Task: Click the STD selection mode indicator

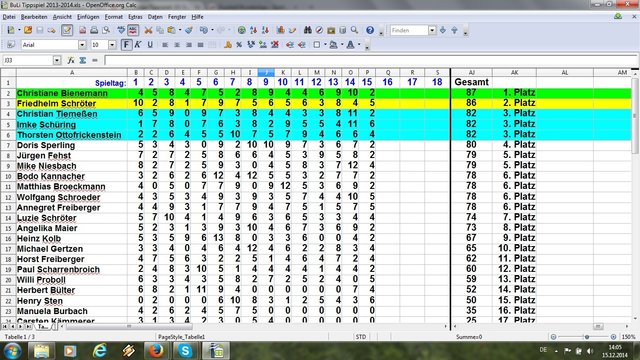Action: point(361,337)
